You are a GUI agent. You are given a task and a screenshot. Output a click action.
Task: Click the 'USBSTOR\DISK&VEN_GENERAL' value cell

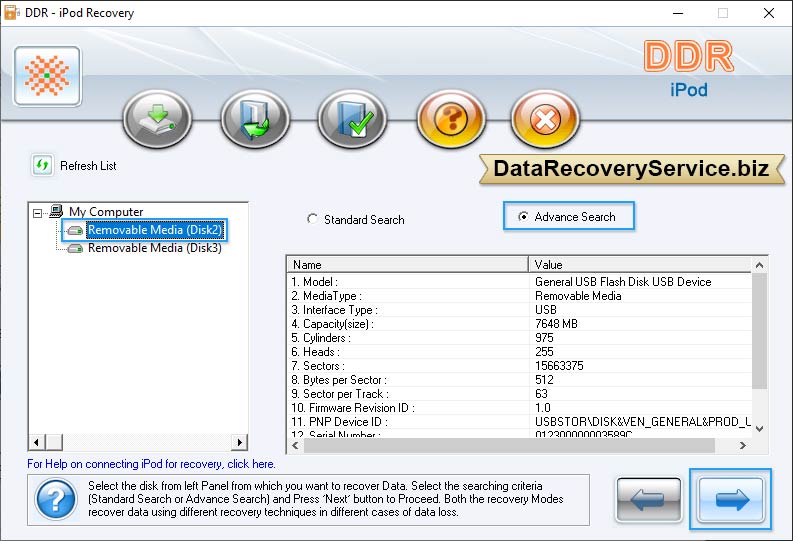coord(643,422)
